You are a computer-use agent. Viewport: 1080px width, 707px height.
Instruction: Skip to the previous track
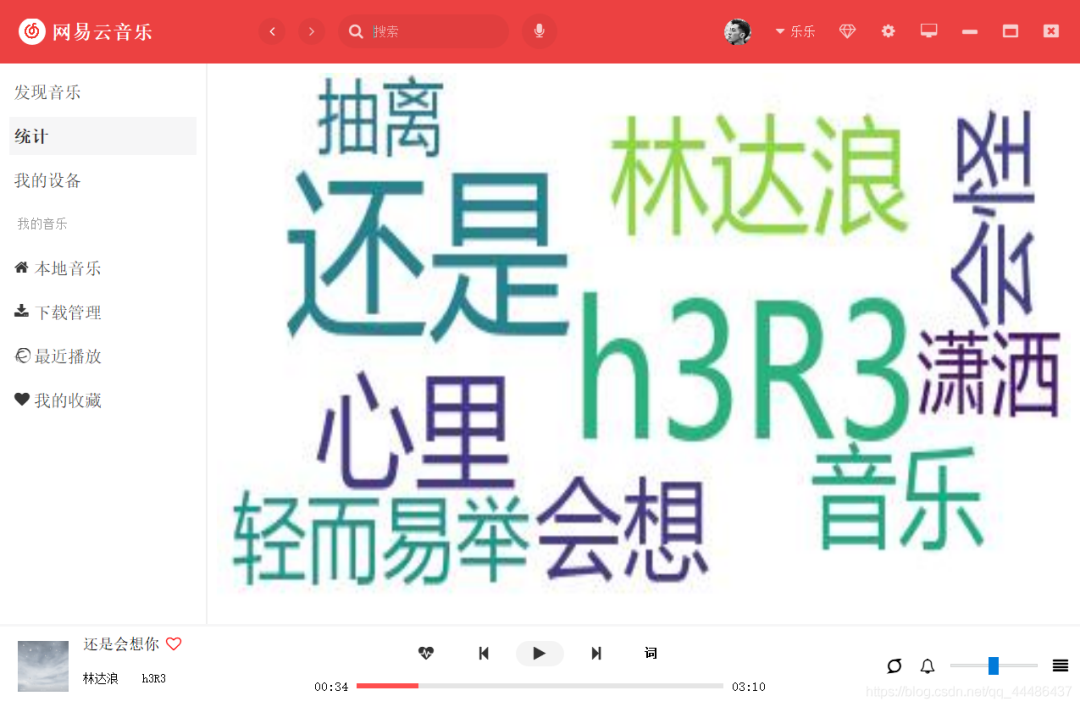point(484,653)
